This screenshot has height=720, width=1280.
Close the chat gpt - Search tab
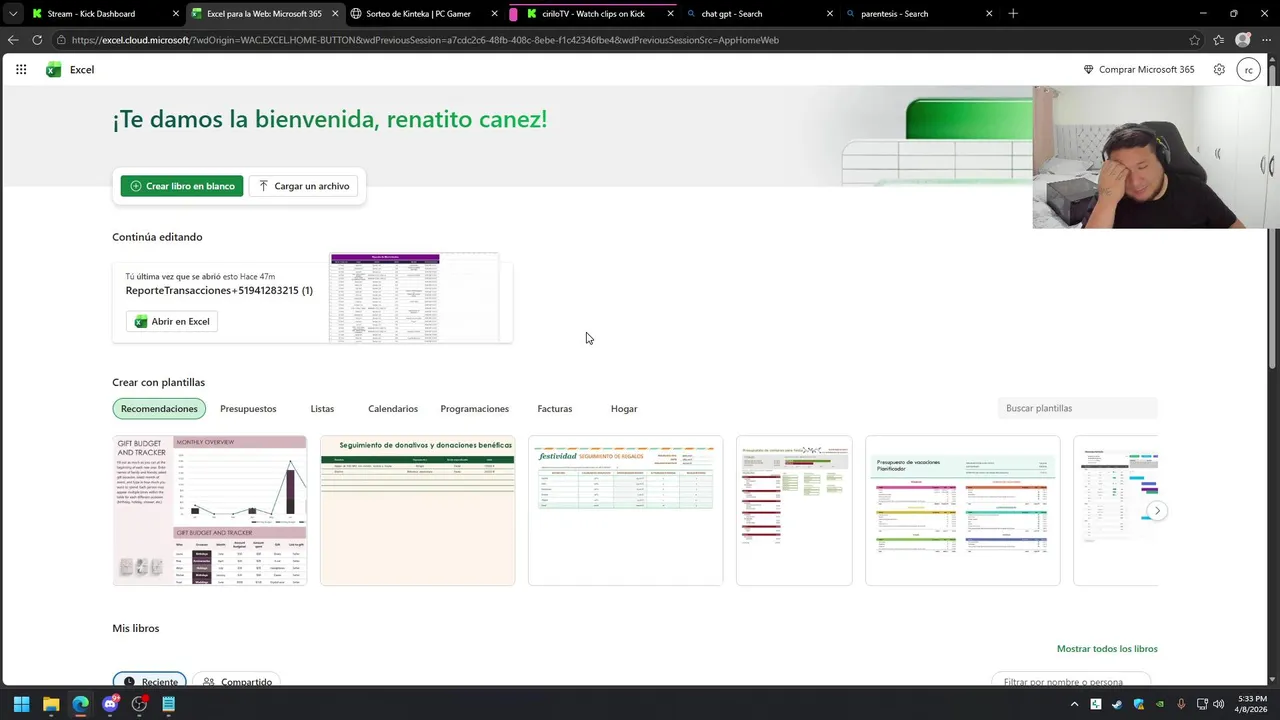pyautogui.click(x=829, y=14)
